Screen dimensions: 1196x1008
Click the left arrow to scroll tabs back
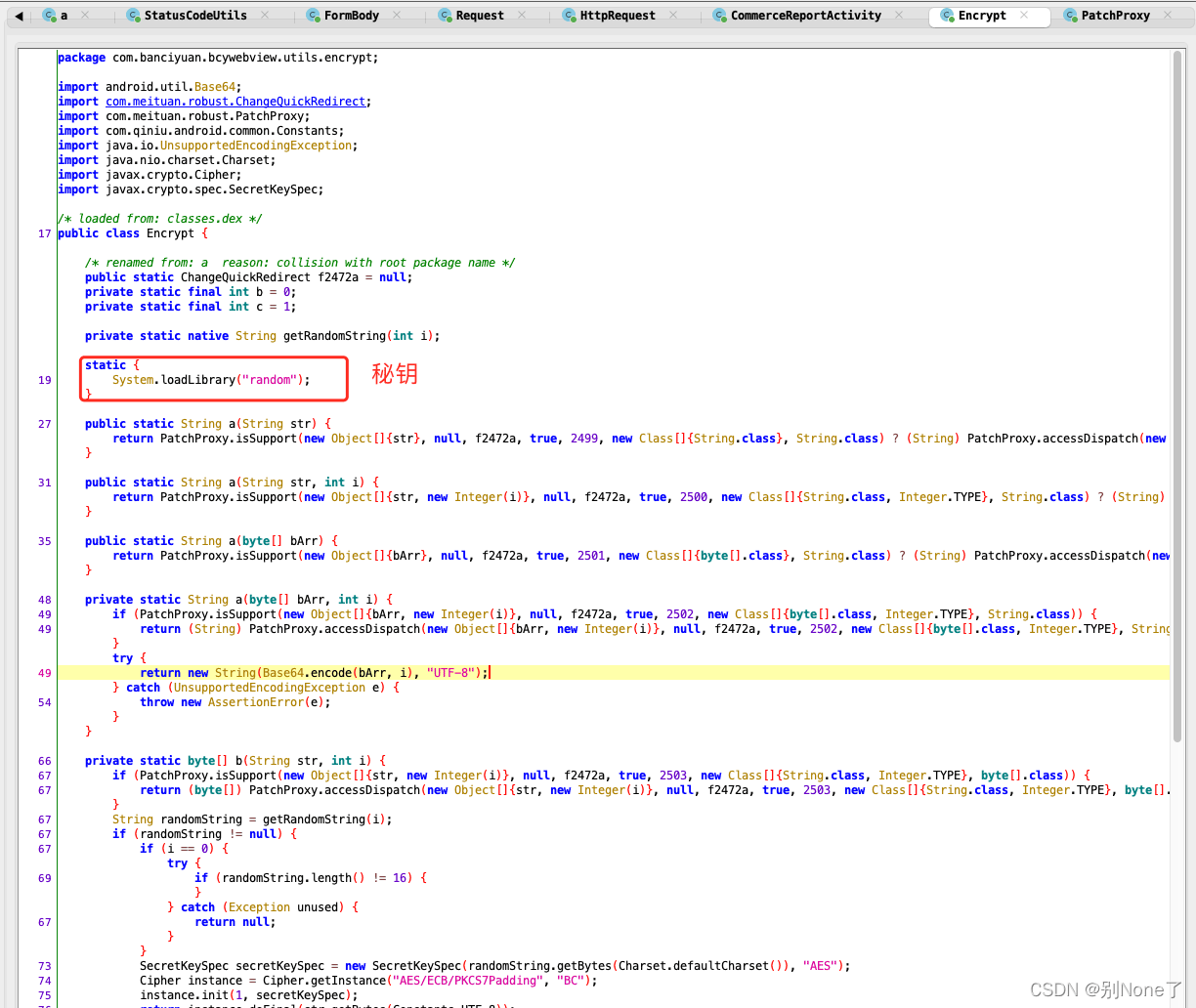19,16
